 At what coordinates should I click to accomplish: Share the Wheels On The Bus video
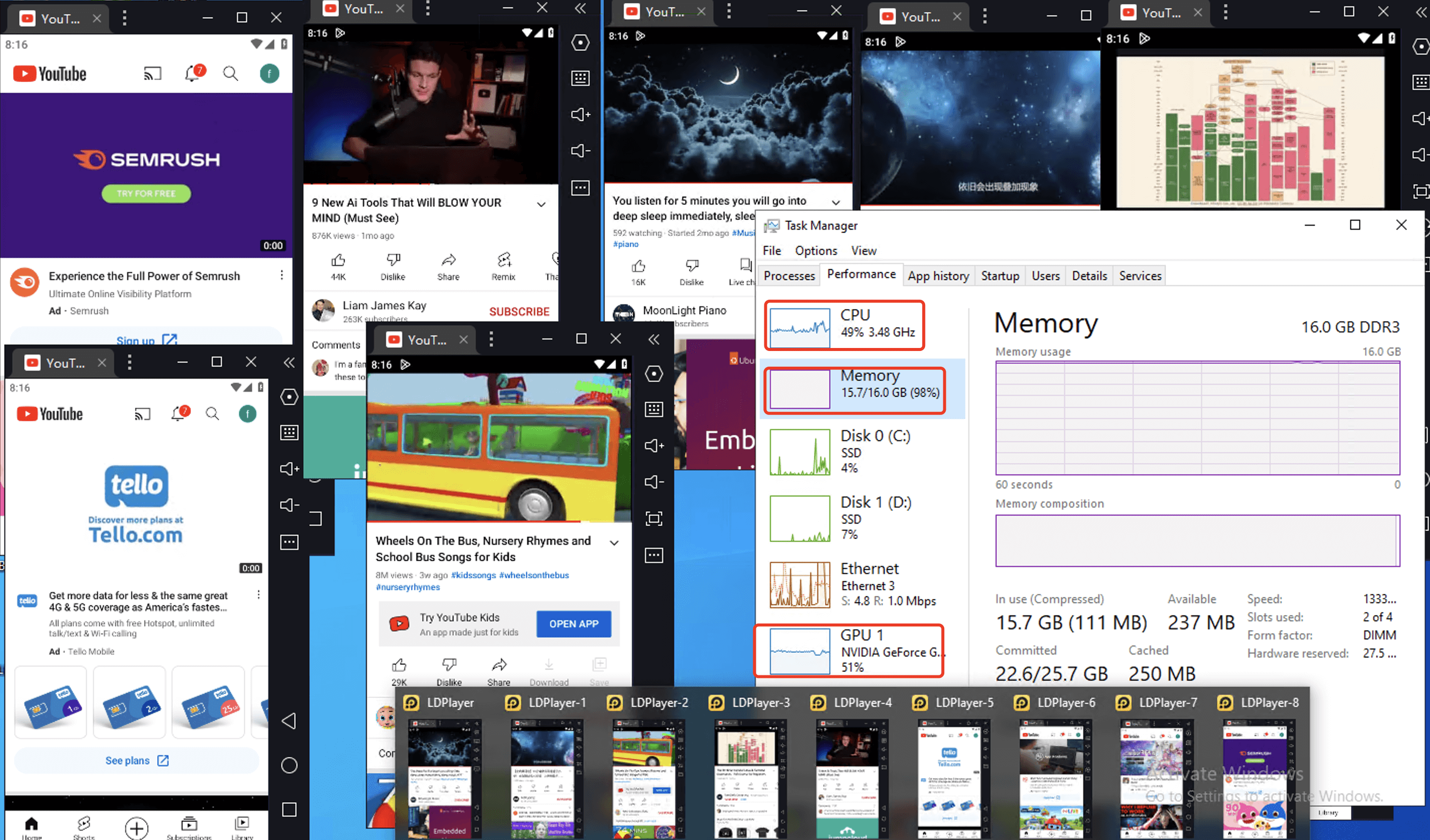[499, 665]
